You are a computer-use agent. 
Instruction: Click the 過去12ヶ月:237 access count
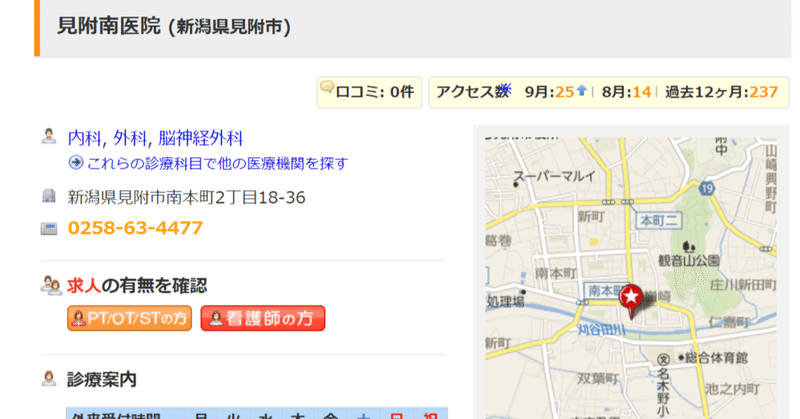click(x=722, y=92)
